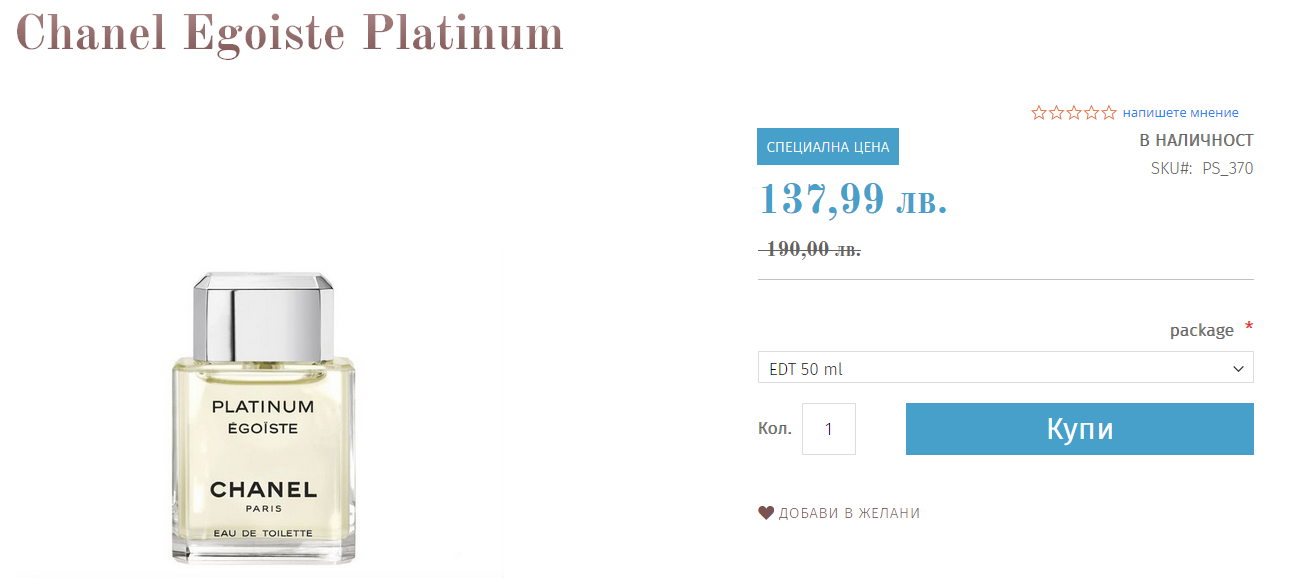Screen dimensions: 1290x579
Task: Click the 'СПЕЦИАЛНА ЦЕНА' badge
Action: pos(828,147)
